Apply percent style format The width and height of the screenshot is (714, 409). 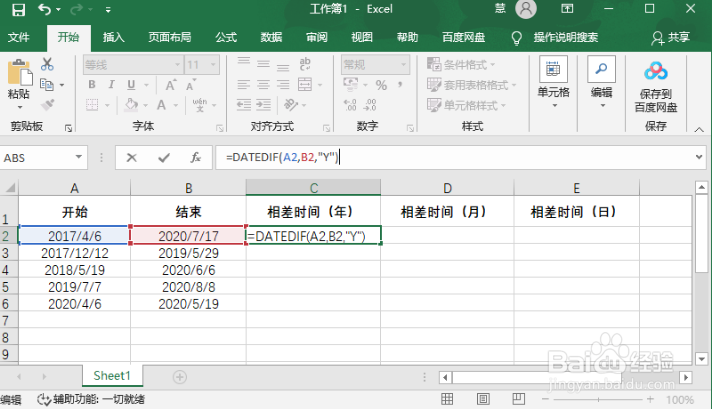point(381,85)
